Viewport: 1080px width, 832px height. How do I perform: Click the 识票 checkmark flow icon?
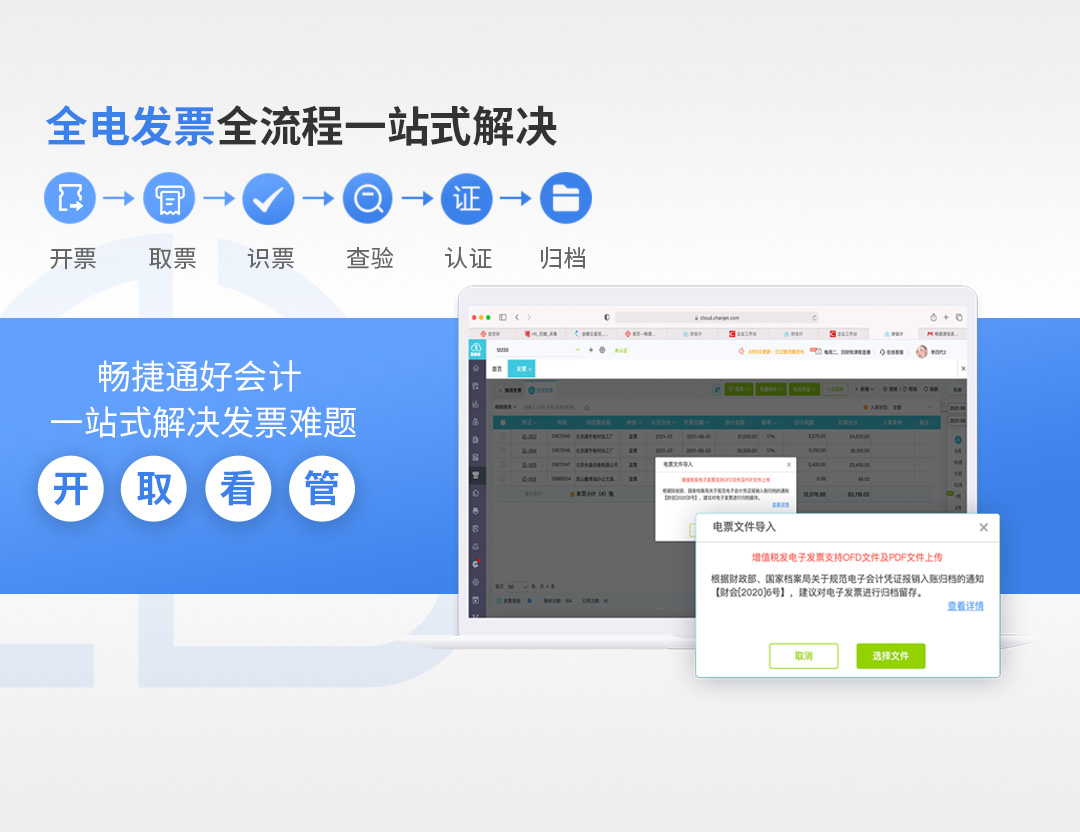[268, 198]
